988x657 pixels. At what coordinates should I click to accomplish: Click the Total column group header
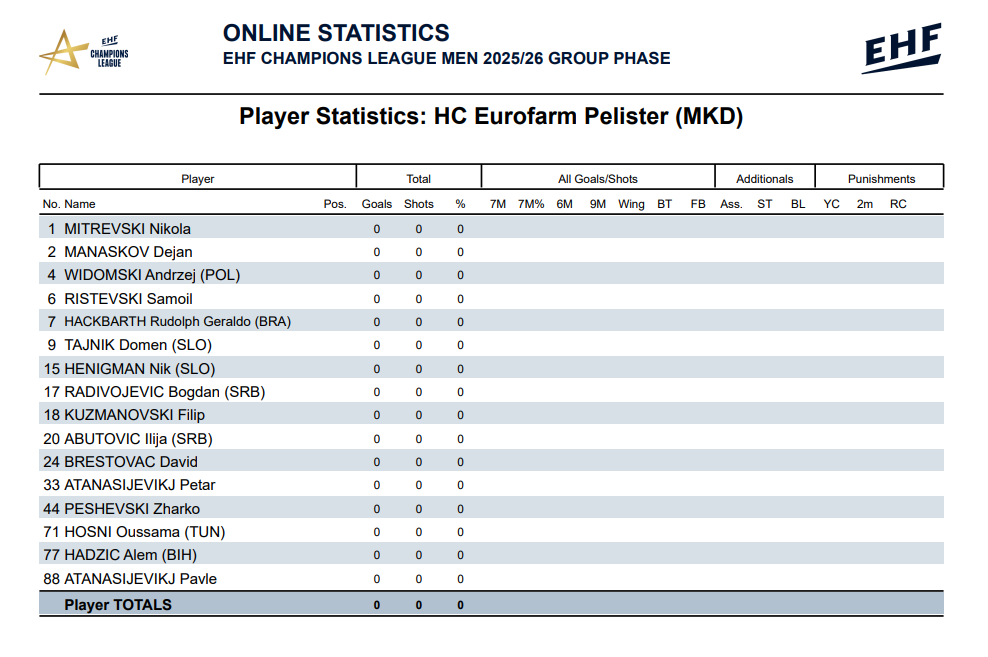pos(418,179)
